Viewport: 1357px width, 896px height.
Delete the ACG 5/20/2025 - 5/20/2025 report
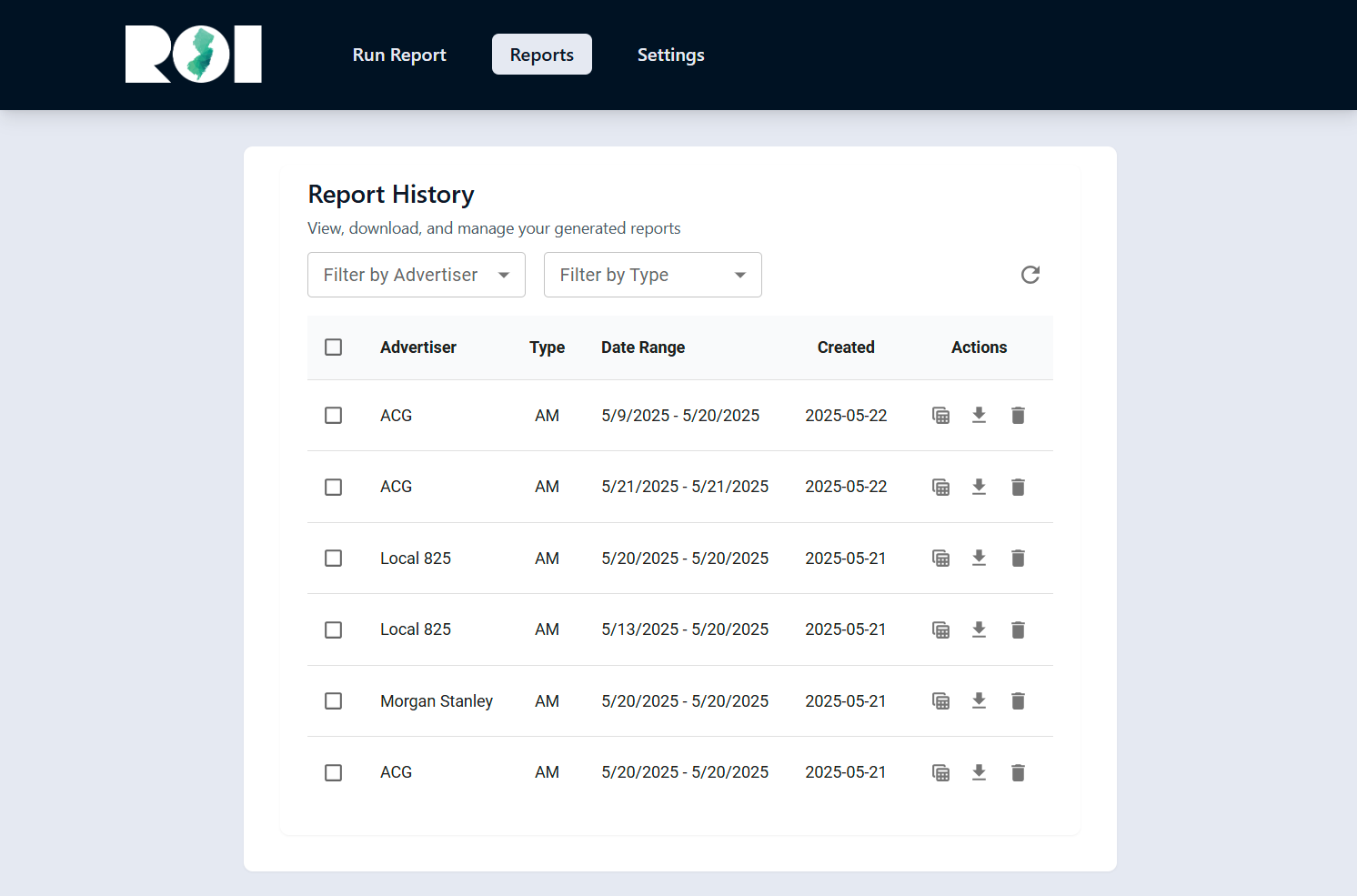(x=1018, y=772)
